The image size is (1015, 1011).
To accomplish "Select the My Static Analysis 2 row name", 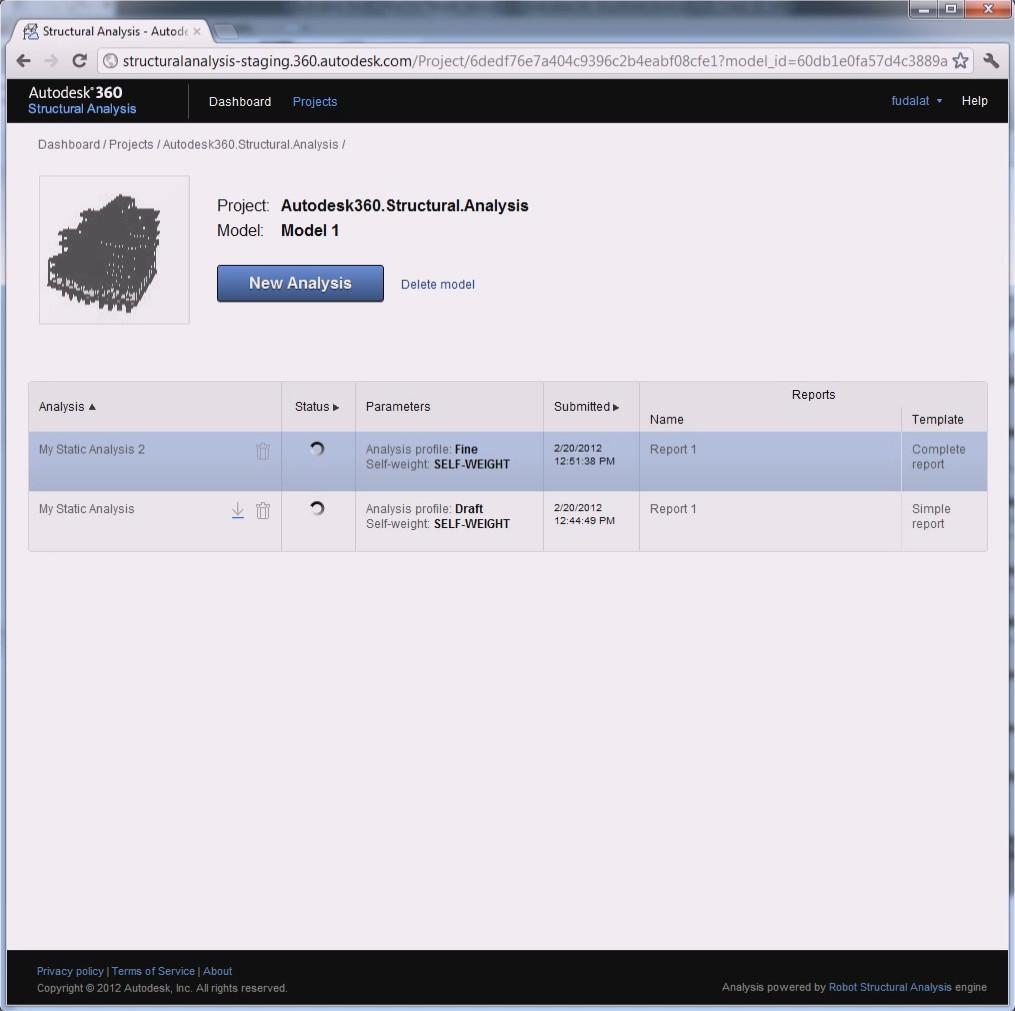I will [91, 449].
